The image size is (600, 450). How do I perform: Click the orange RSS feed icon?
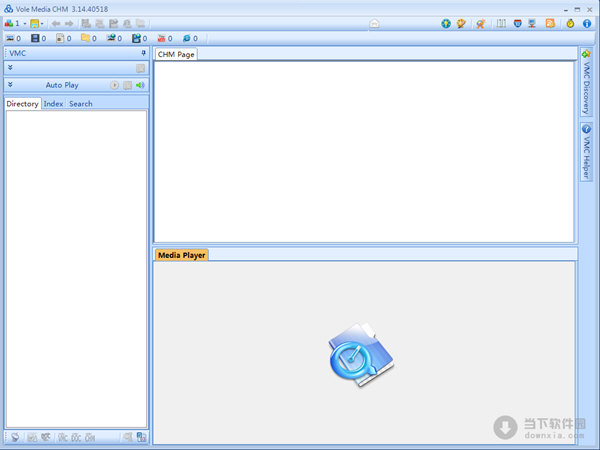[x=550, y=24]
